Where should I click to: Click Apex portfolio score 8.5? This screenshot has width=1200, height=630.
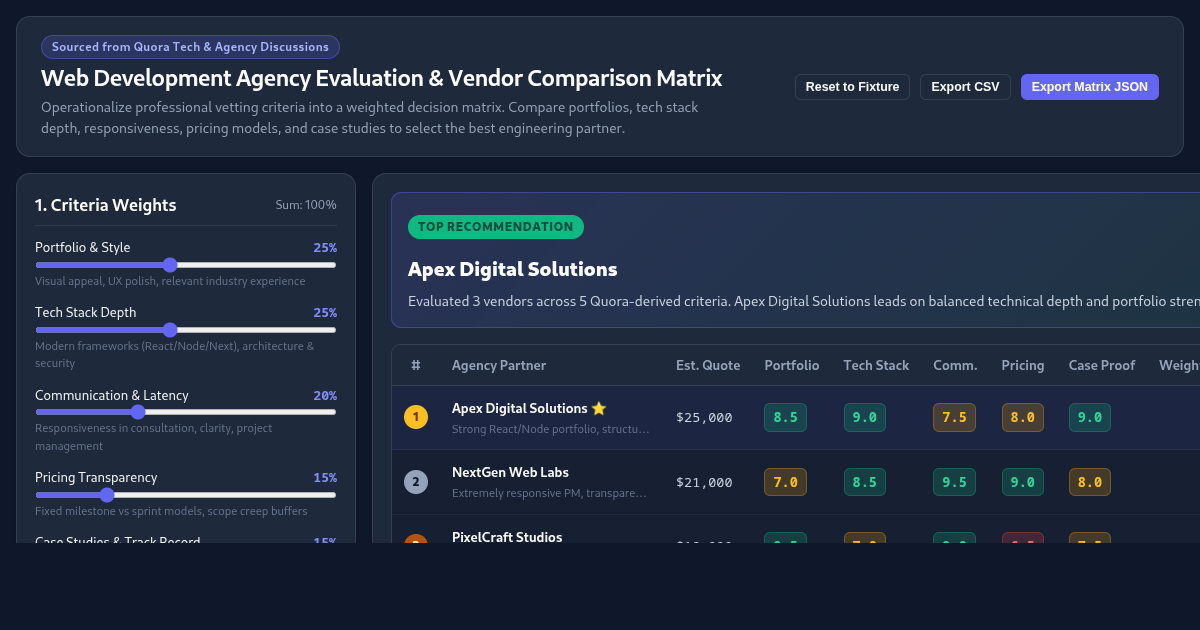pos(785,417)
